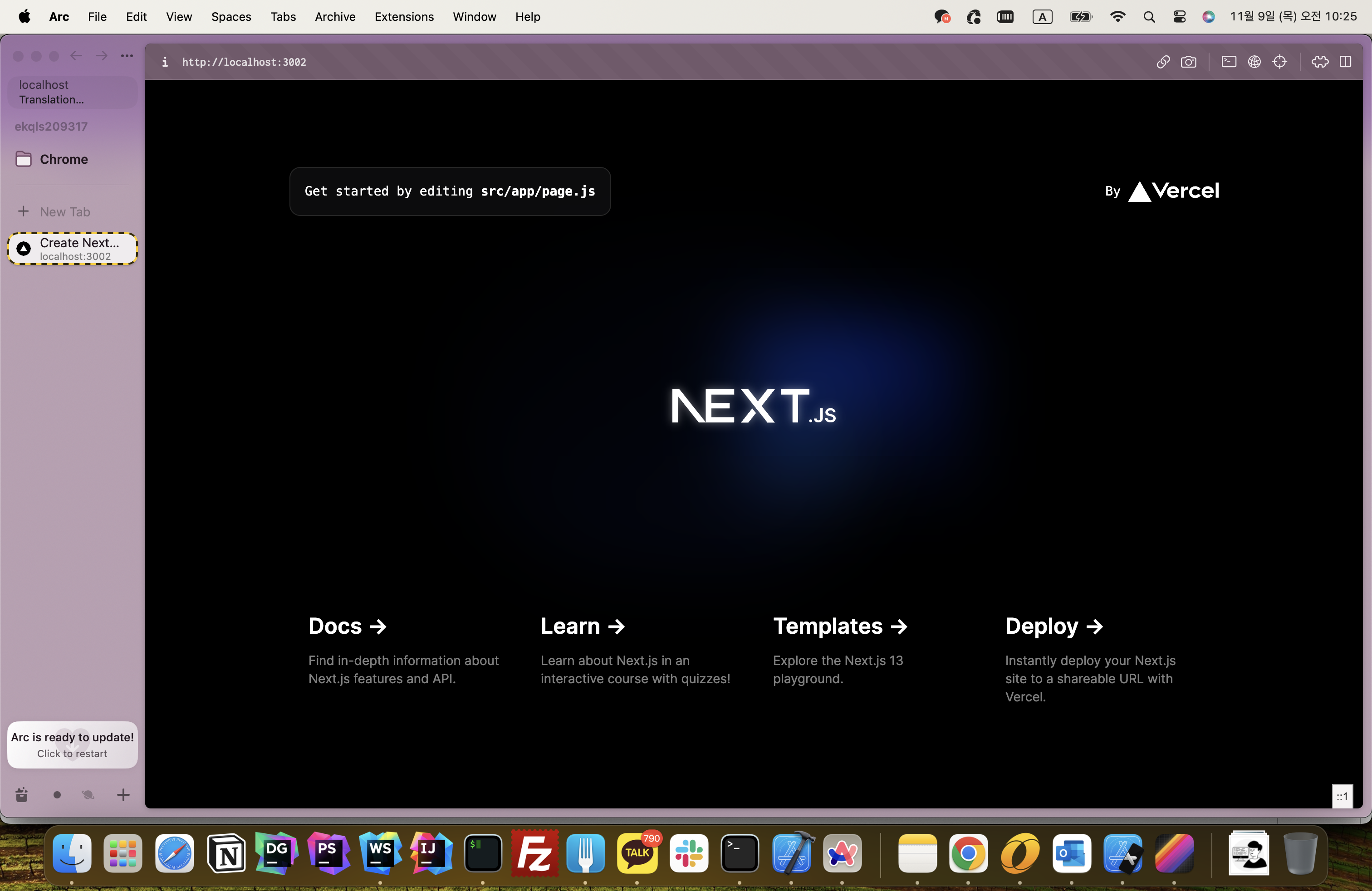Click the Docs link card
Screen dimensions: 1372x891
pos(347,627)
